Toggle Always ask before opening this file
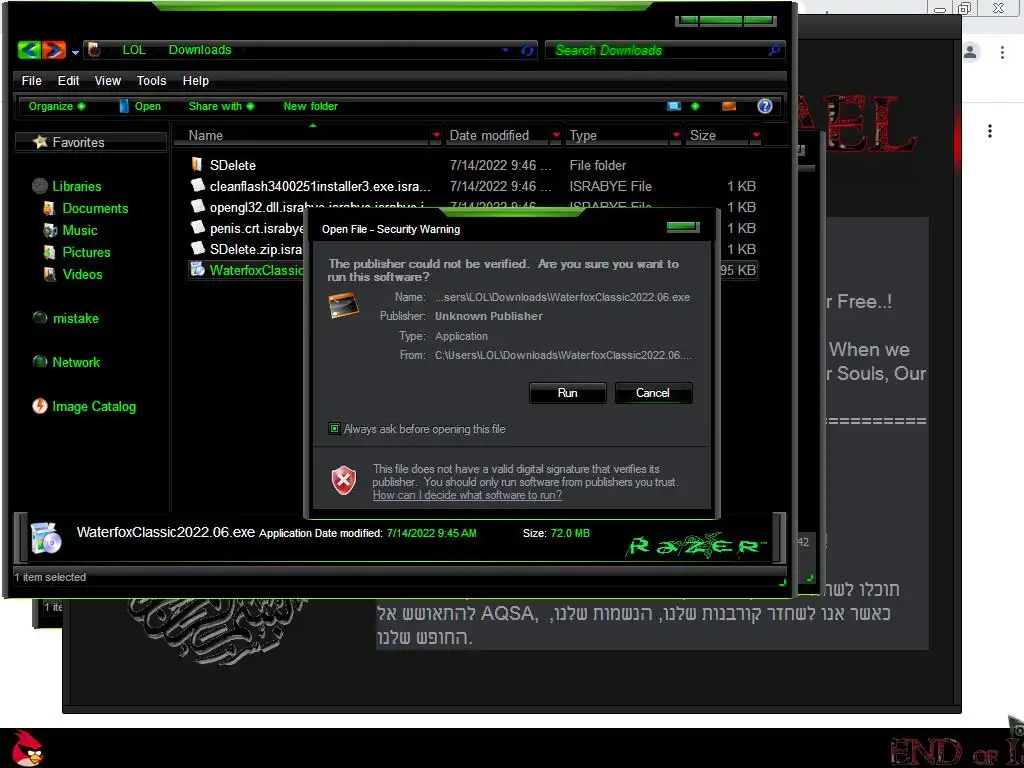Viewport: 1024px width, 768px height. click(334, 428)
